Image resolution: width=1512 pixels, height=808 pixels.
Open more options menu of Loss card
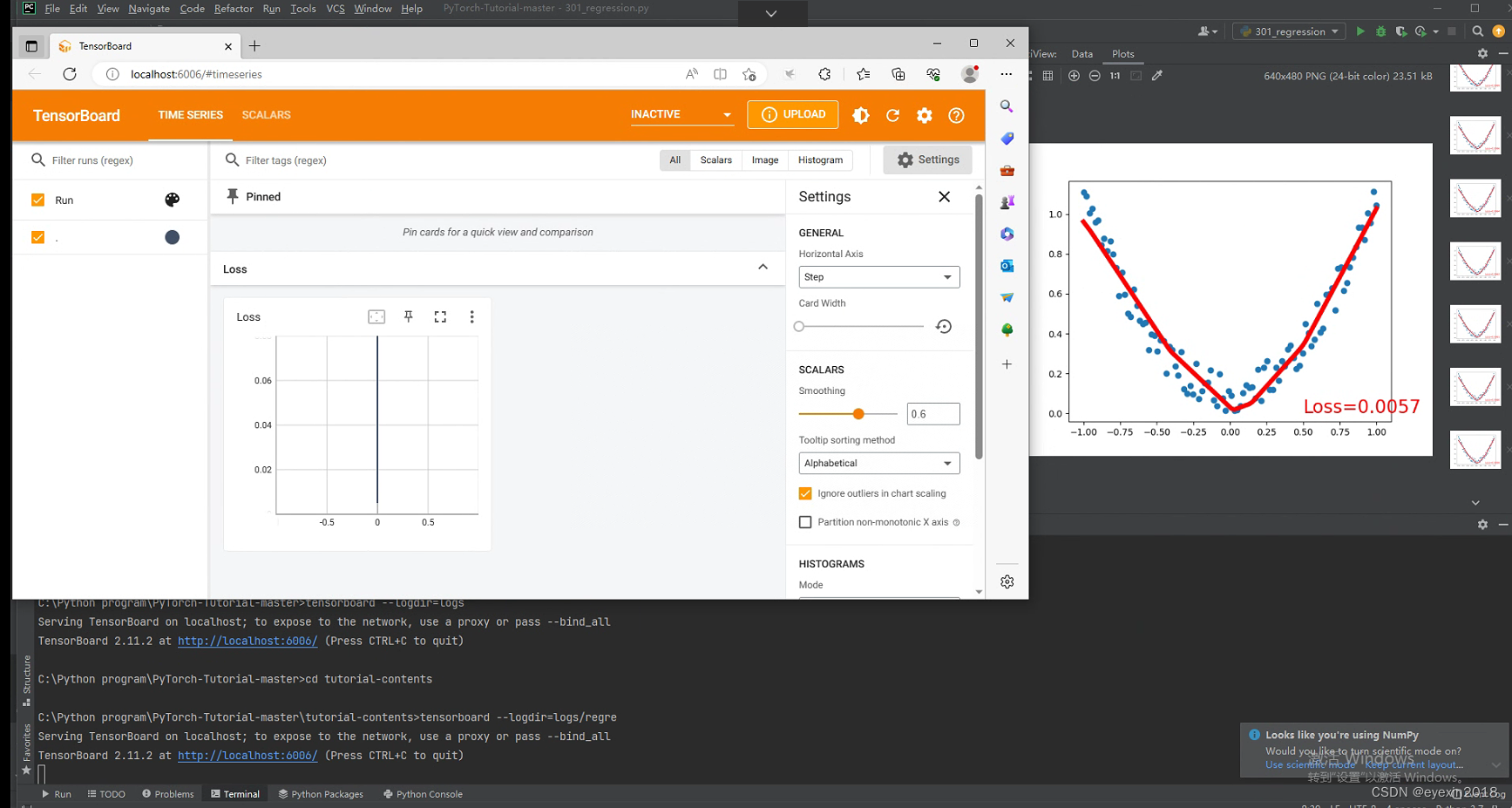tap(472, 316)
